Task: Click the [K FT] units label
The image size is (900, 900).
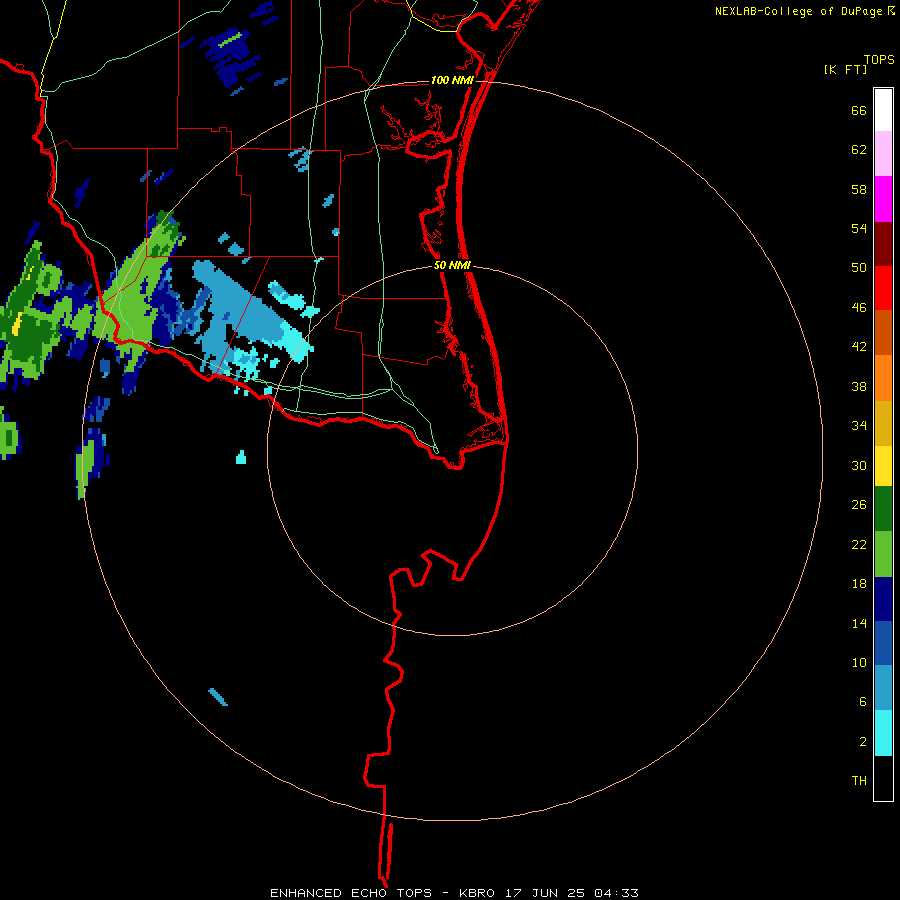Action: pos(845,69)
